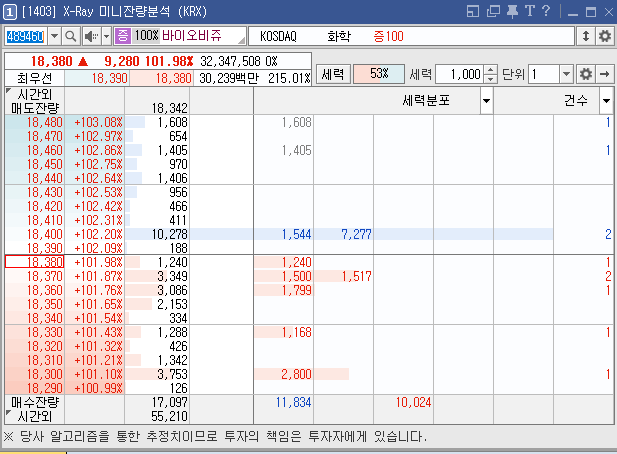Click the window layout icon in title bar
Screen dimensions: 617x454
473,11
